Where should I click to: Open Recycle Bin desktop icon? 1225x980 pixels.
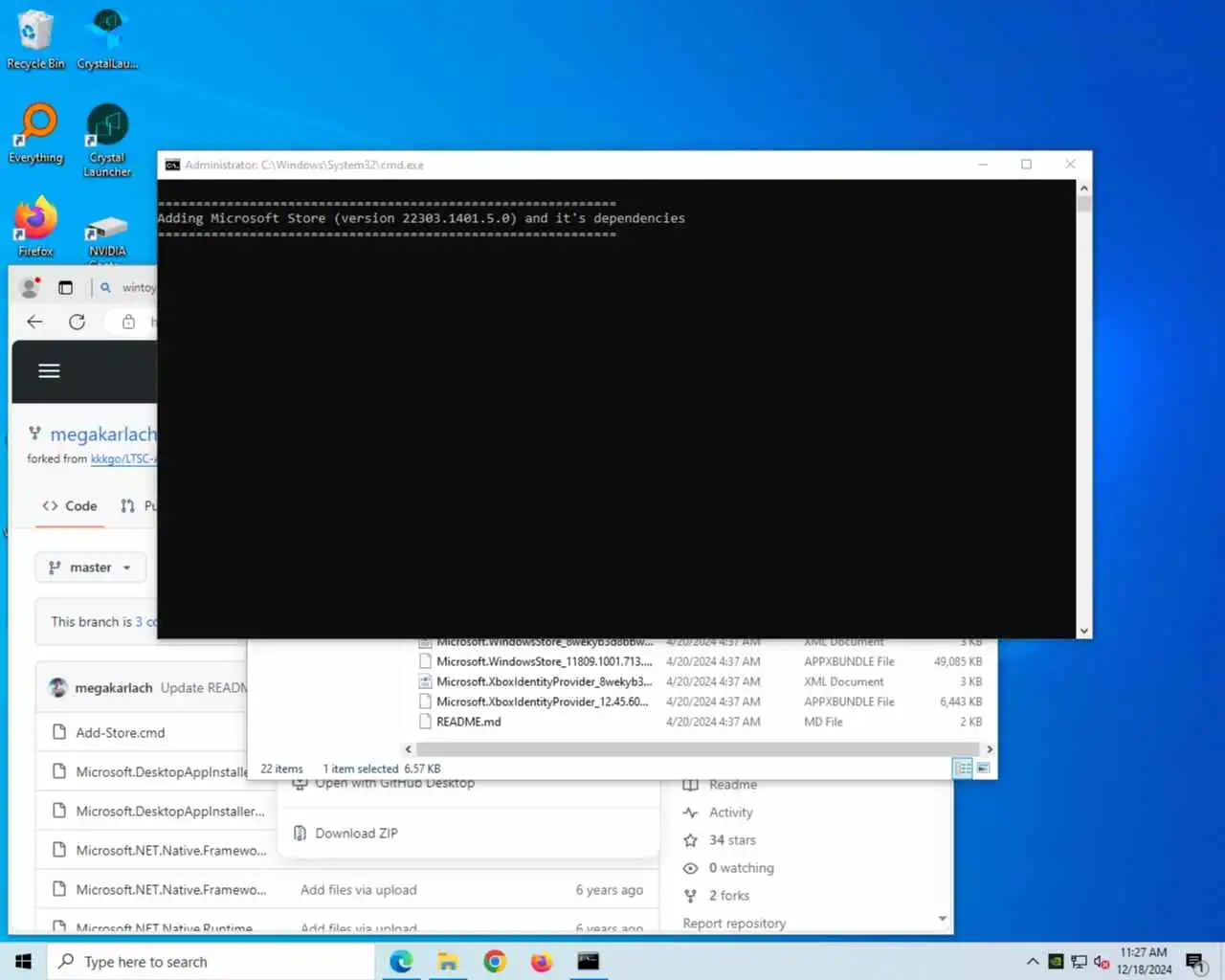pos(35,38)
